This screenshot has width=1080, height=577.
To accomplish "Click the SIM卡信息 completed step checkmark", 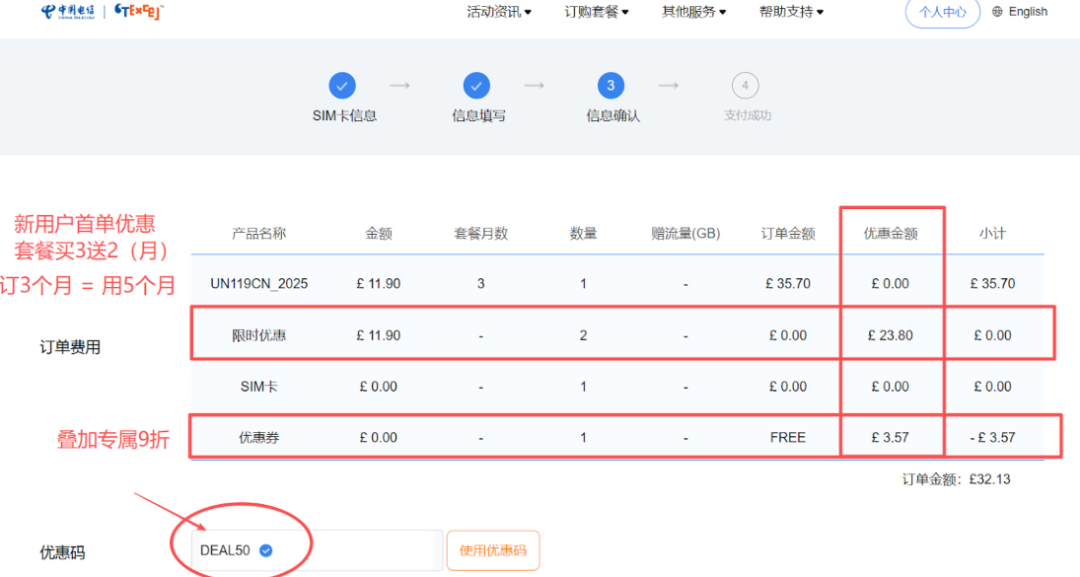I will point(342,85).
